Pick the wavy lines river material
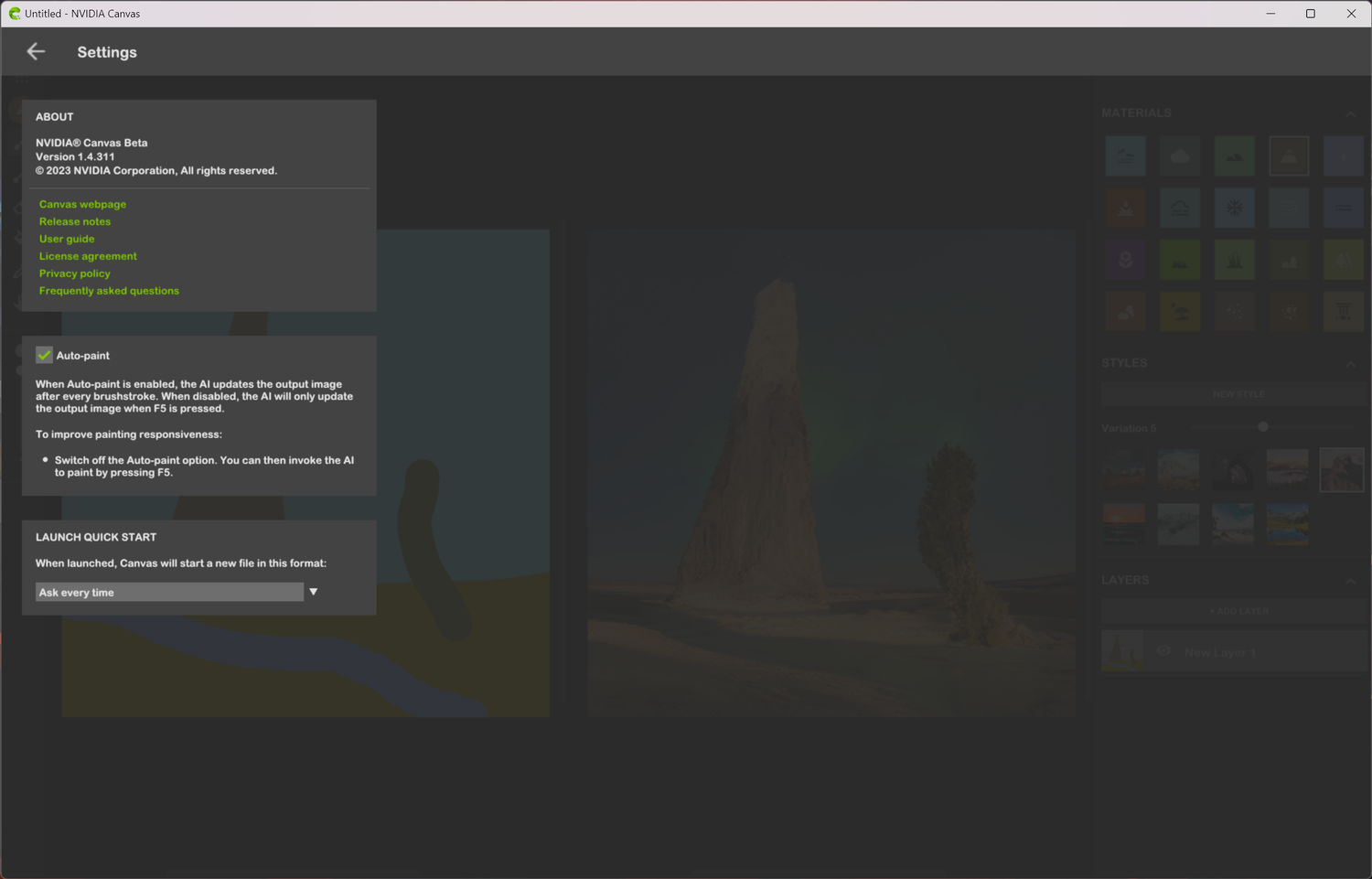 tap(1344, 209)
